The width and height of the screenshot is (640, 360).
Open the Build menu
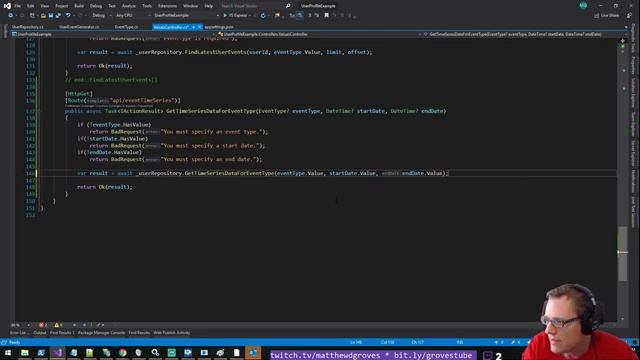(x=79, y=6)
